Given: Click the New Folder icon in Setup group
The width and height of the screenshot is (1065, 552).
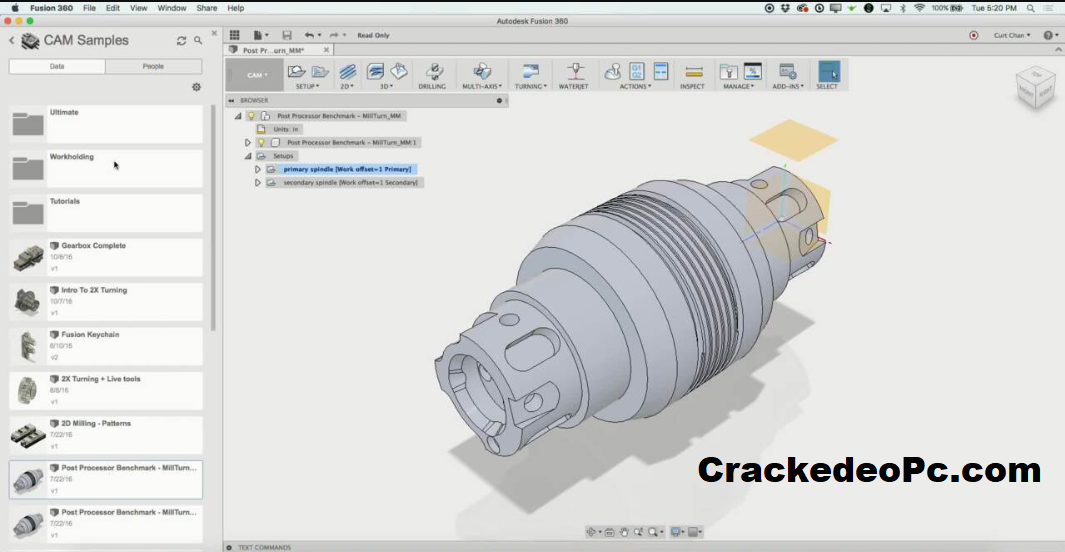Looking at the screenshot, I should (x=320, y=71).
